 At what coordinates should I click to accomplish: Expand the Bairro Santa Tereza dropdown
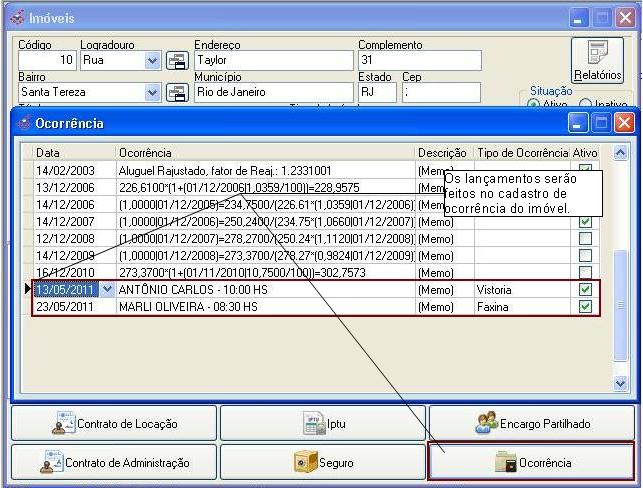pyautogui.click(x=152, y=92)
